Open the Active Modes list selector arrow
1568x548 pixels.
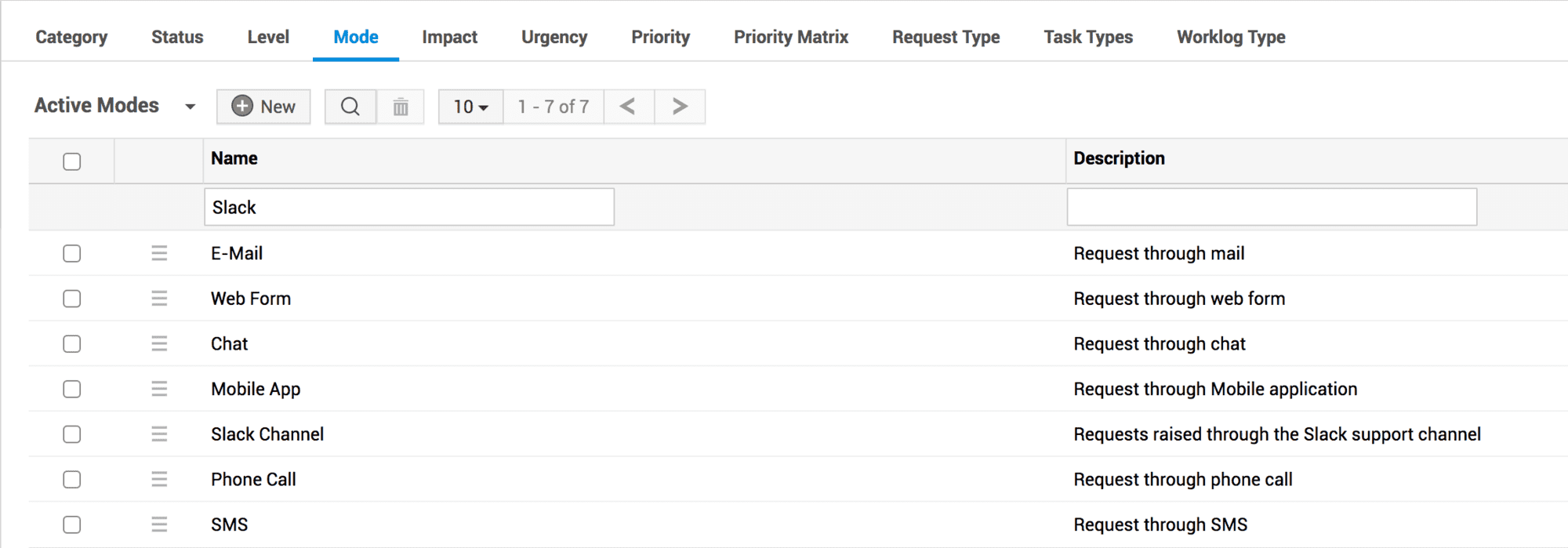click(x=190, y=106)
